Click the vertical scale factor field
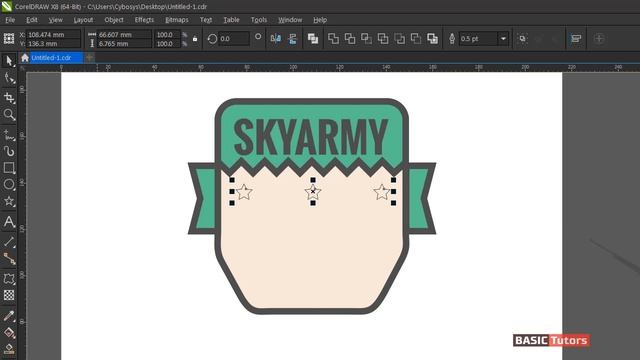The image size is (640, 360). pos(167,43)
